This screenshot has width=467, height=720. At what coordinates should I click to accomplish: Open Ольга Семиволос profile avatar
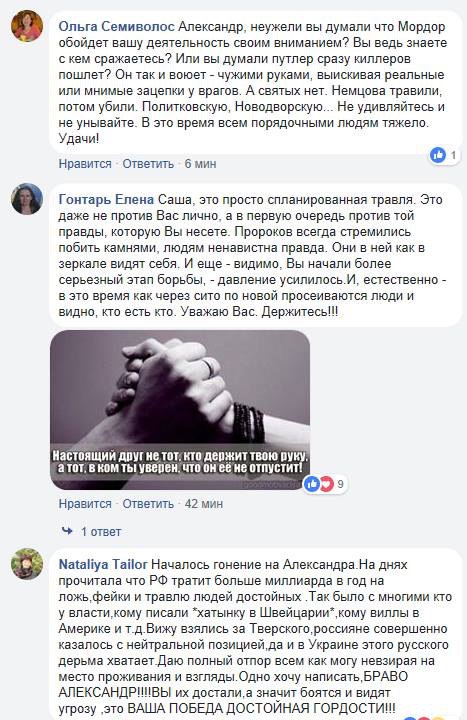[x=27, y=26]
